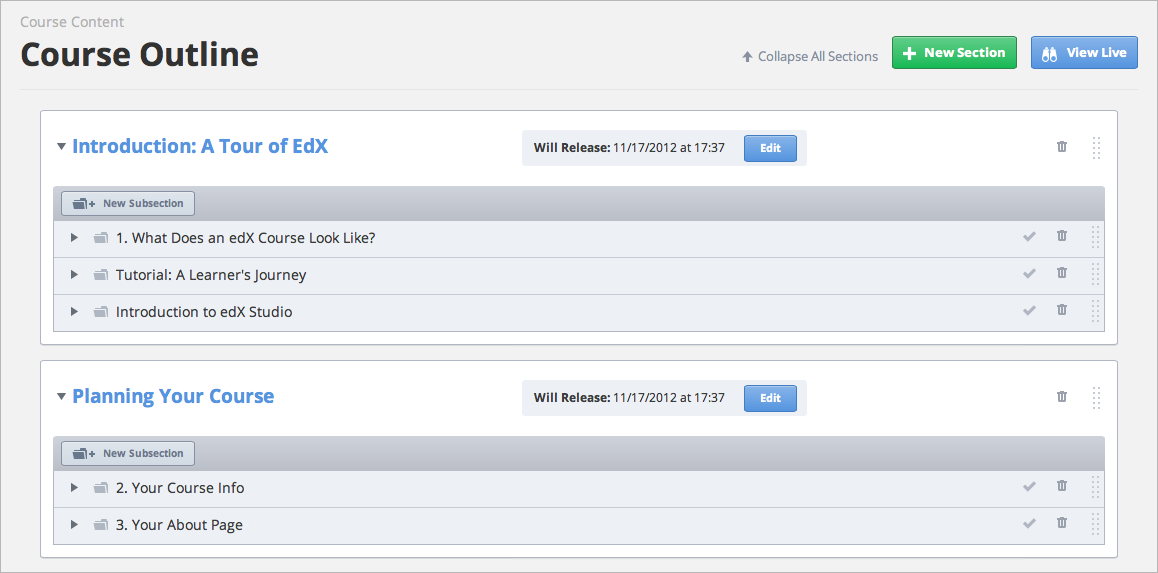Open the Planning Your Course section title
Image resolution: width=1158 pixels, height=573 pixels.
click(173, 397)
